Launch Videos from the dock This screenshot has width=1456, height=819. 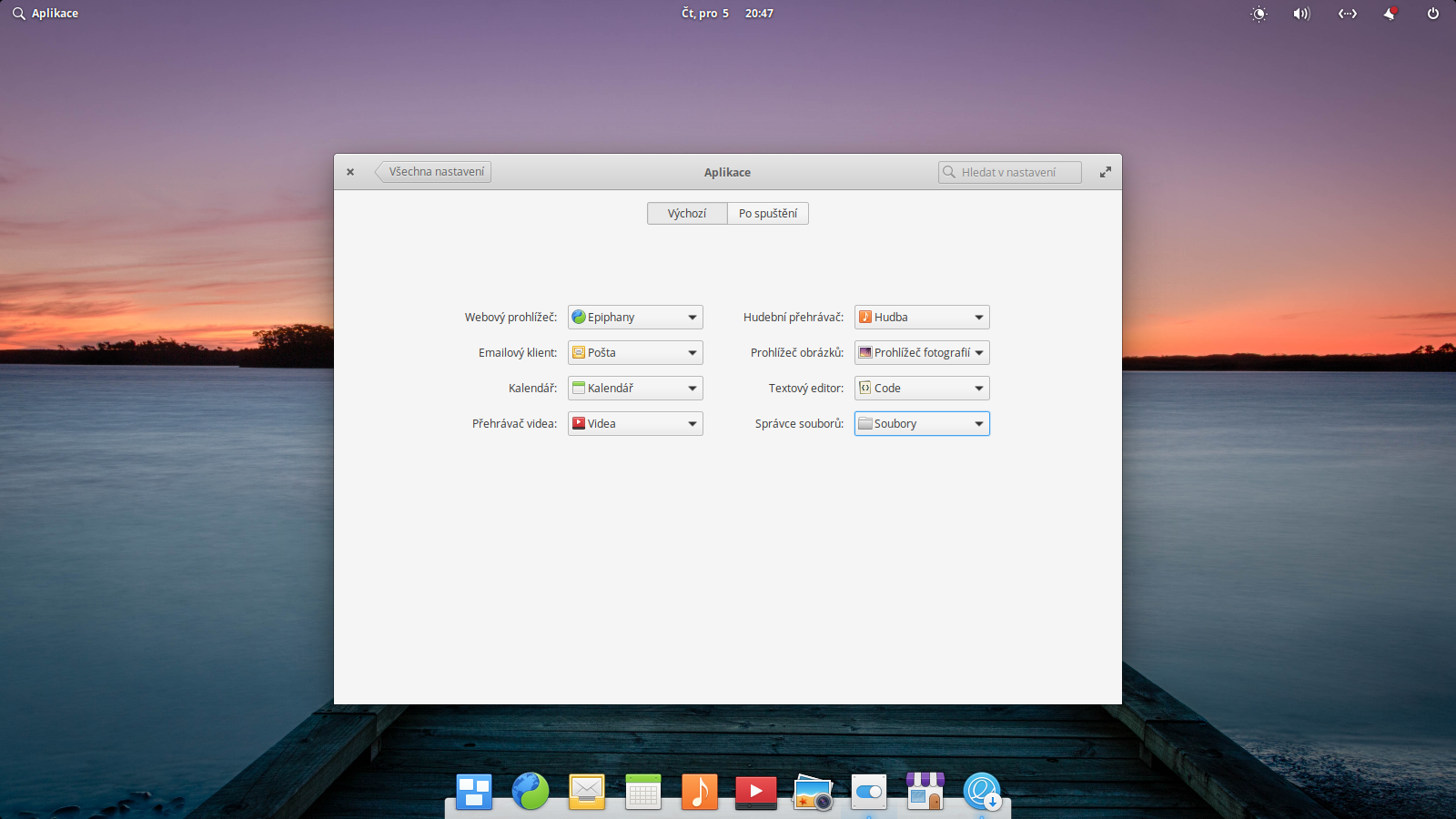pos(755,792)
